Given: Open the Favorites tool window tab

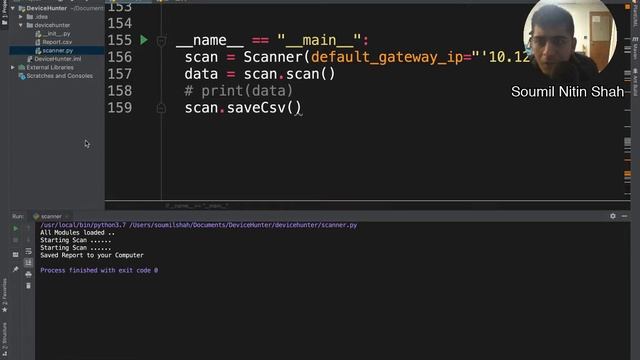Looking at the screenshot, I should tap(4, 295).
